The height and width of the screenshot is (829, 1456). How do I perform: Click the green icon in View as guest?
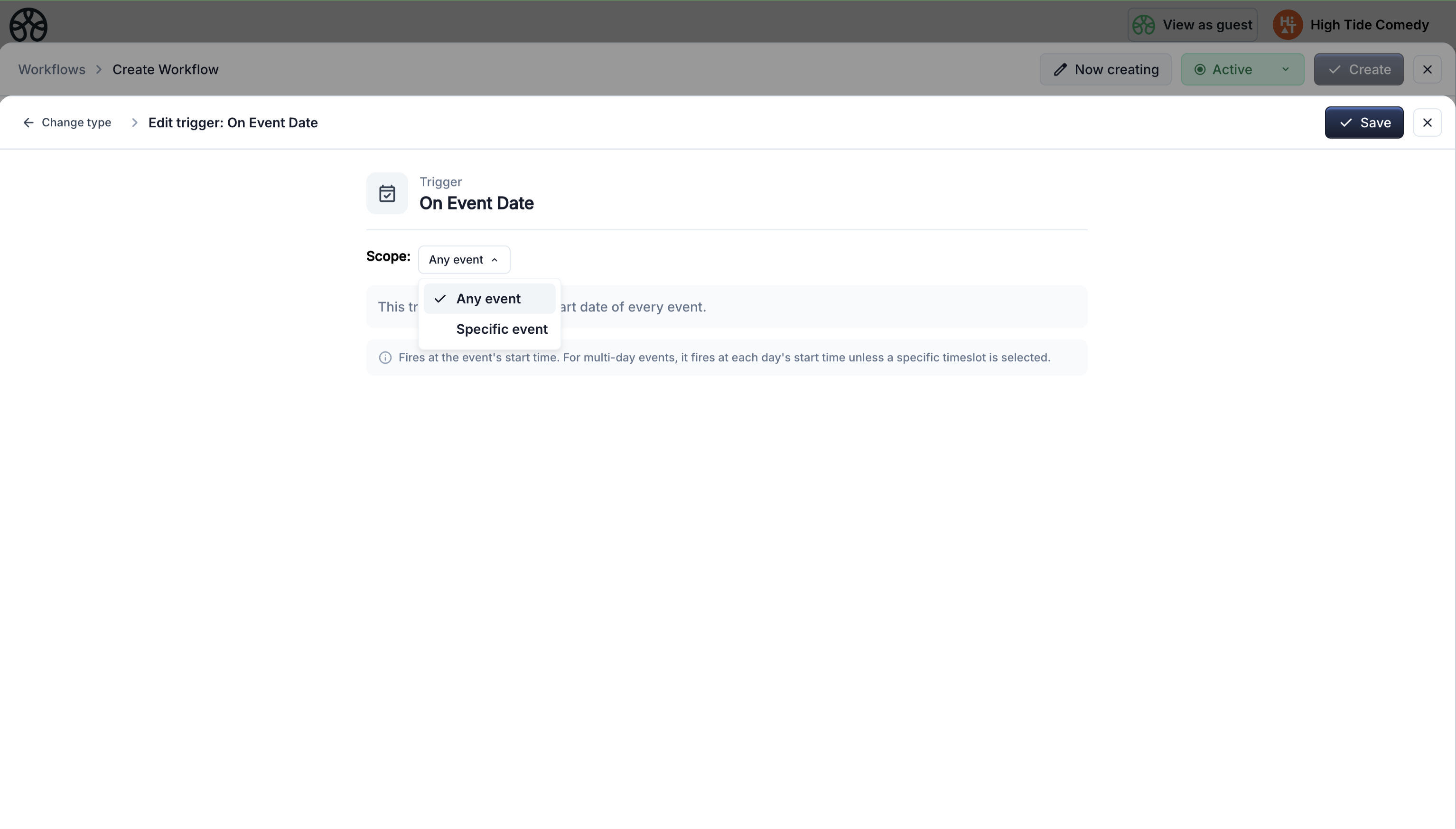click(1144, 25)
